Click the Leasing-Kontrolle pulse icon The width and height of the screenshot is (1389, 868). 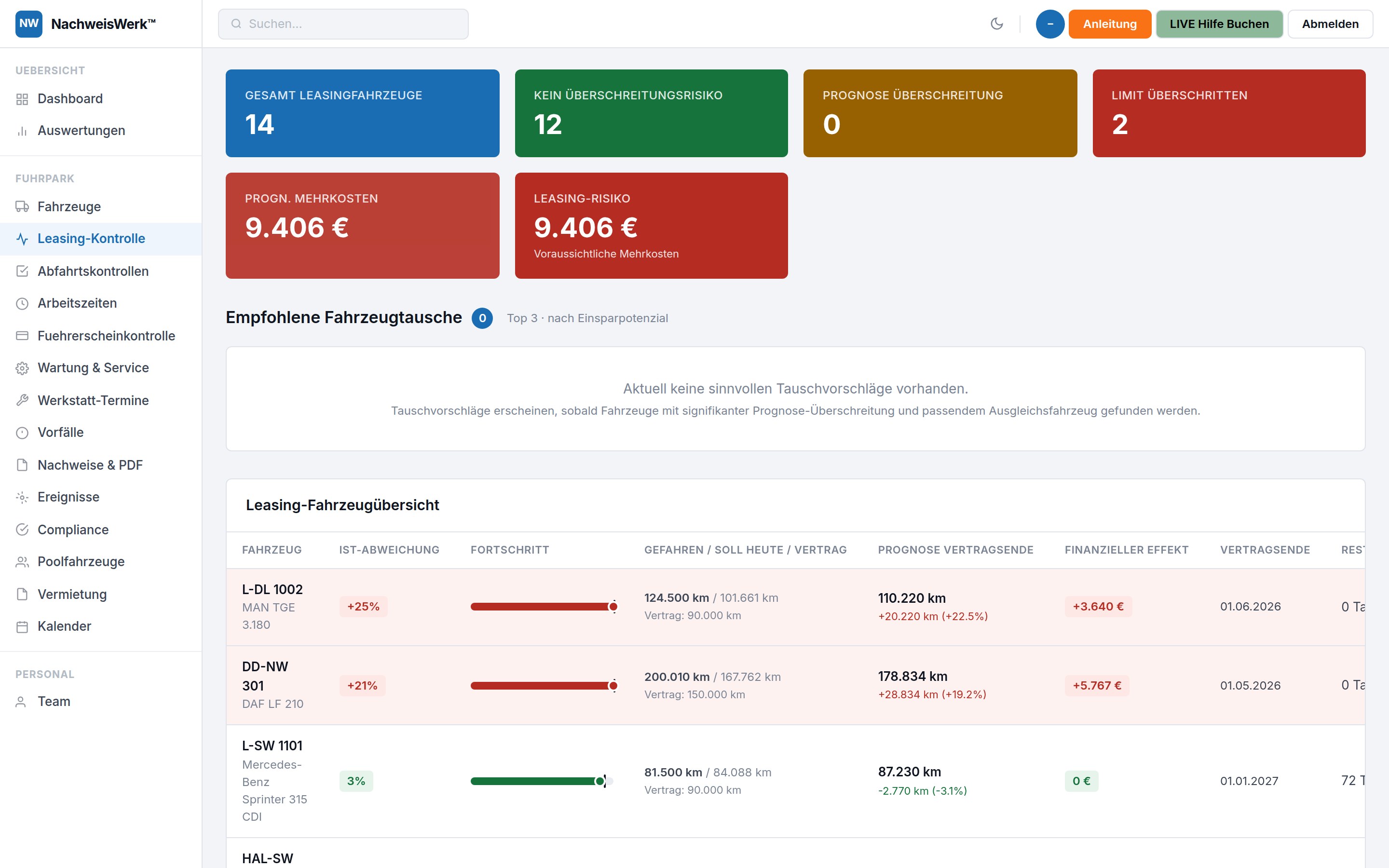(22, 239)
